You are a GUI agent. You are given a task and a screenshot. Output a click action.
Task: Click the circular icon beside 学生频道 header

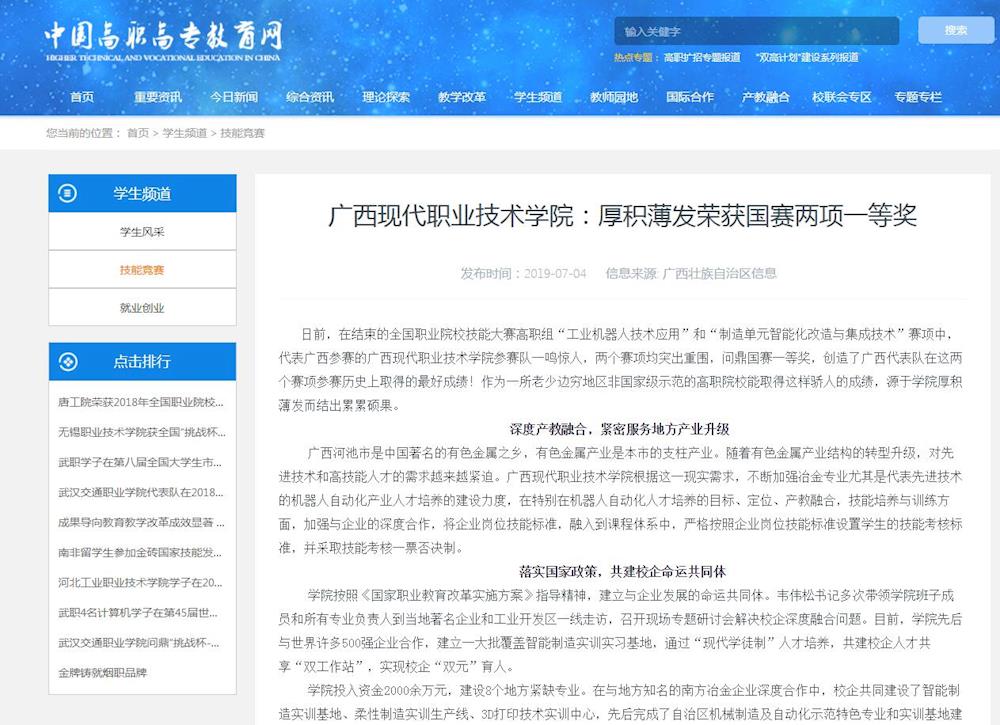click(65, 193)
